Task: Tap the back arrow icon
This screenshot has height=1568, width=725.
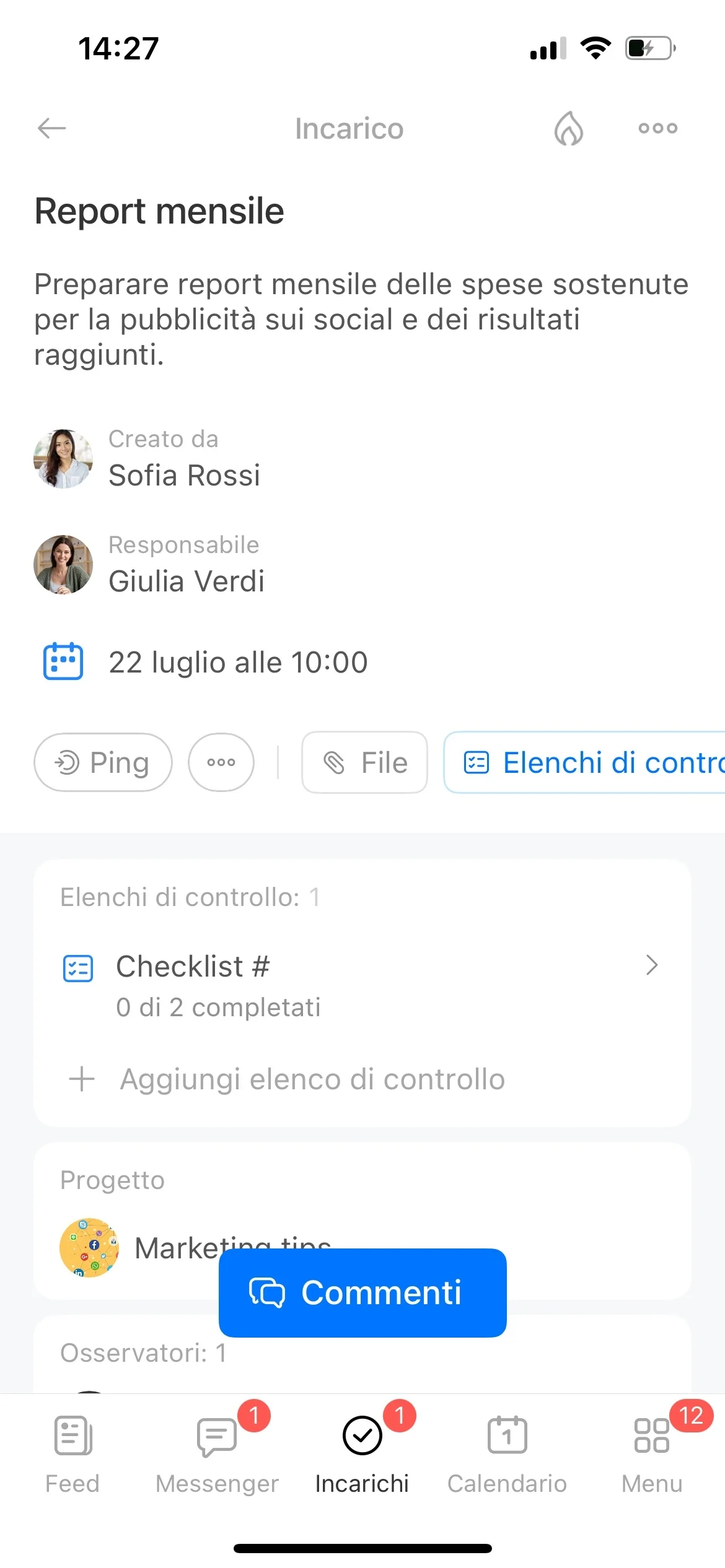Action: (x=51, y=128)
